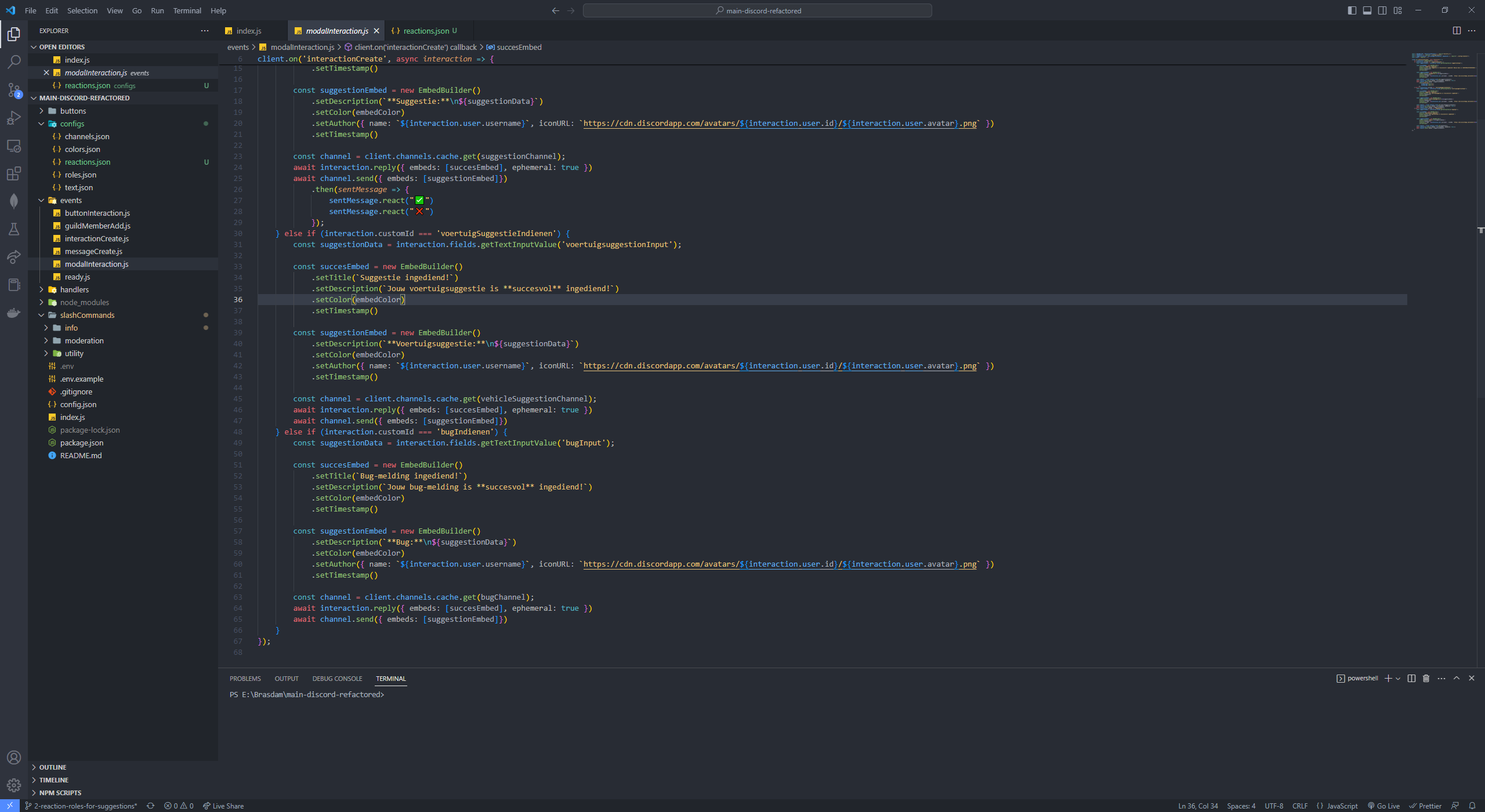Collapse the slashCommands folder
Image resolution: width=1485 pixels, height=812 pixels.
tap(87, 315)
